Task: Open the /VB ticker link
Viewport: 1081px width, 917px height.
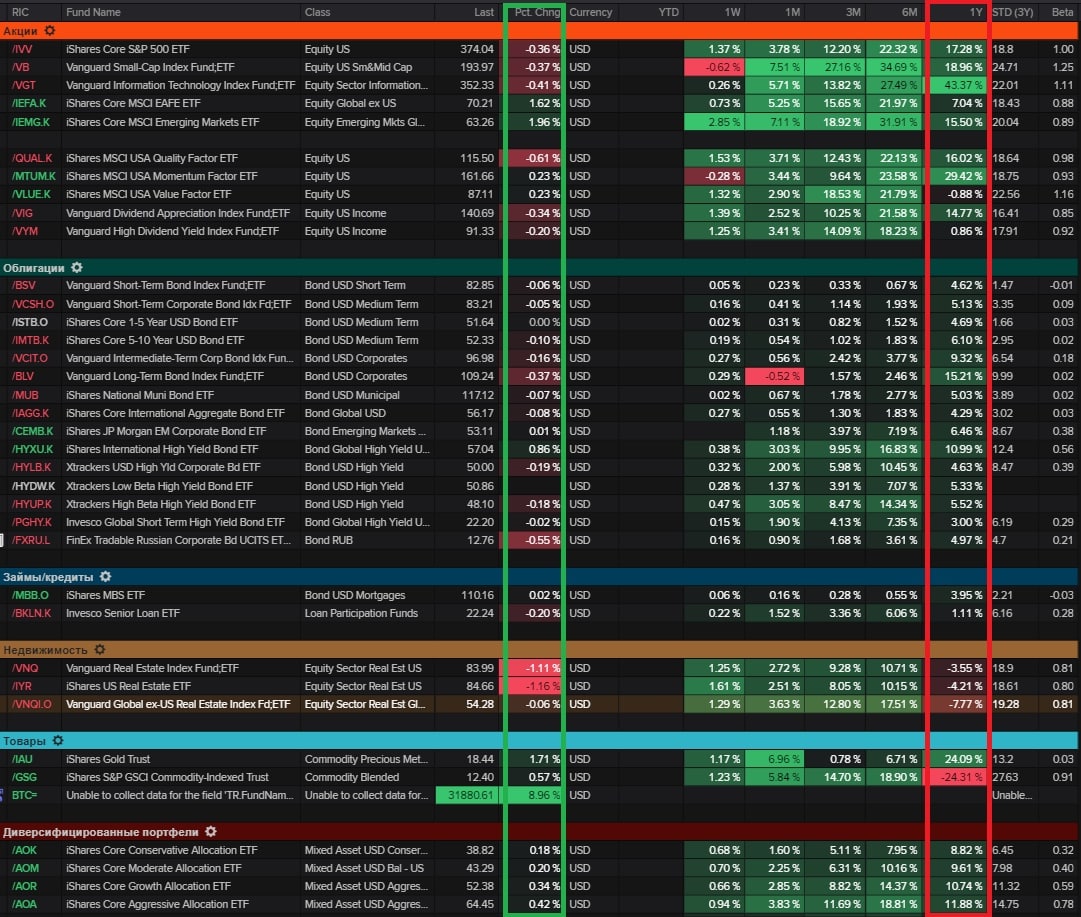Action: (x=21, y=67)
